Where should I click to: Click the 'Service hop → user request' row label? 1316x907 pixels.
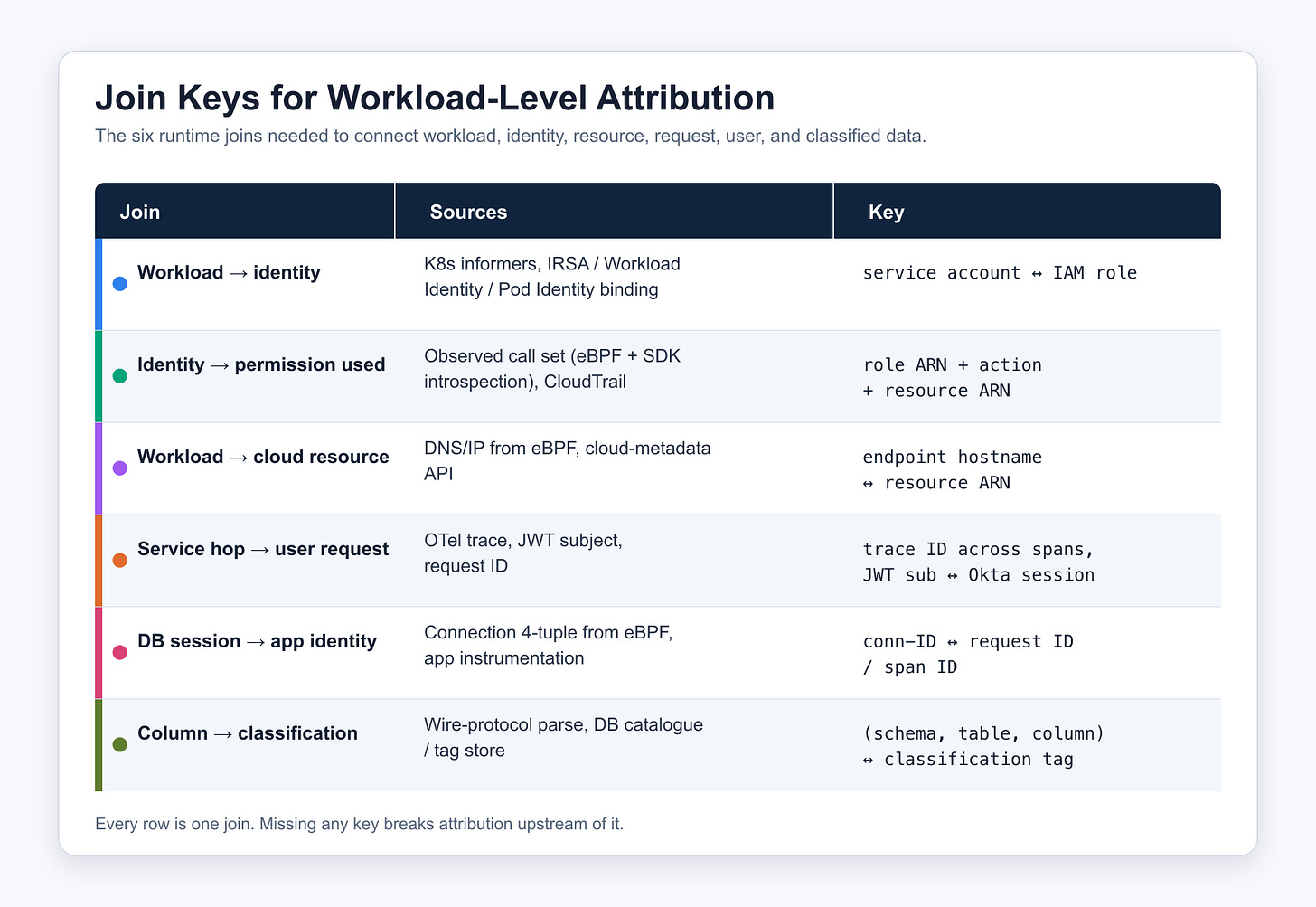[263, 549]
